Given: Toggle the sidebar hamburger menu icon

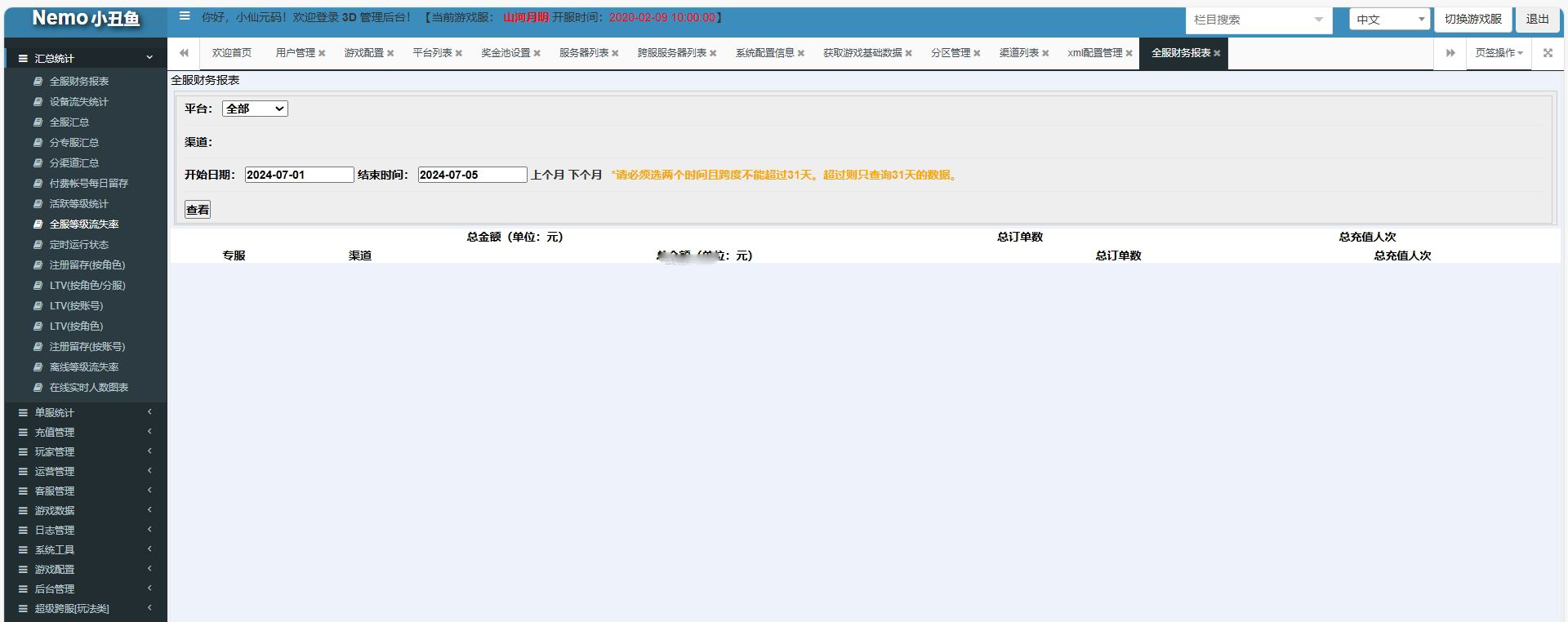Looking at the screenshot, I should [x=185, y=16].
